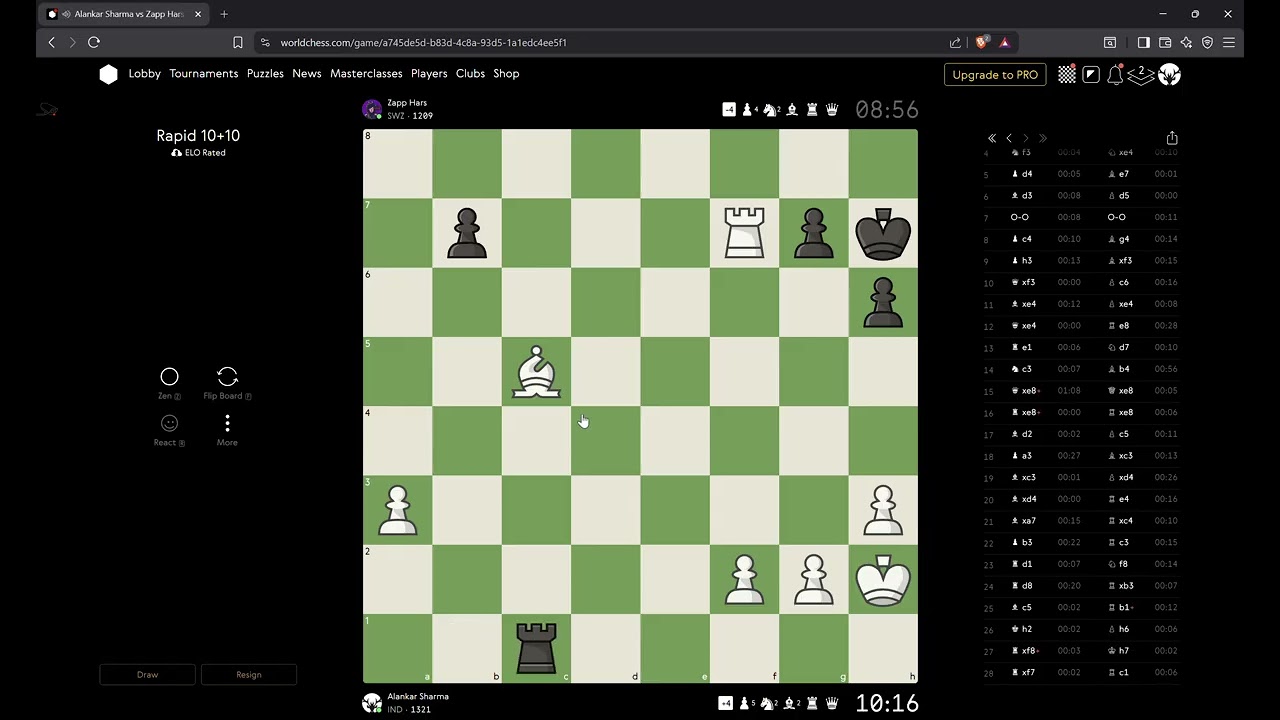This screenshot has height=720, width=1280.
Task: Click the stacked layers icon with 2
Action: [x=1141, y=75]
